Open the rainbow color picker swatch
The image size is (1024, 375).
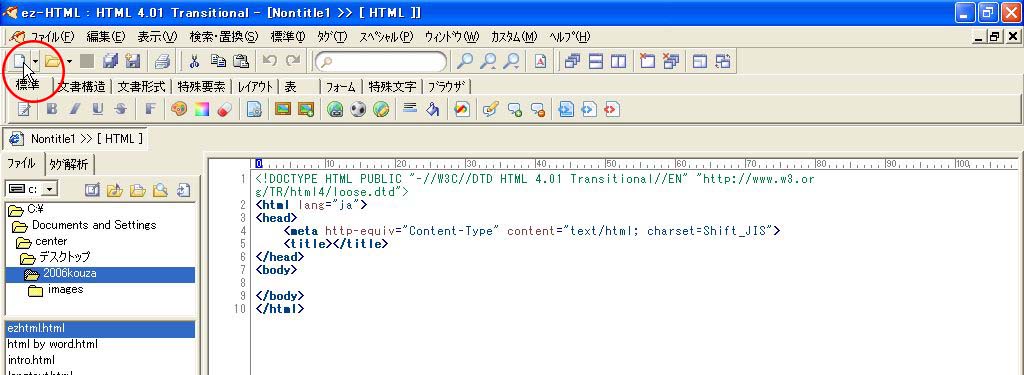(x=201, y=109)
